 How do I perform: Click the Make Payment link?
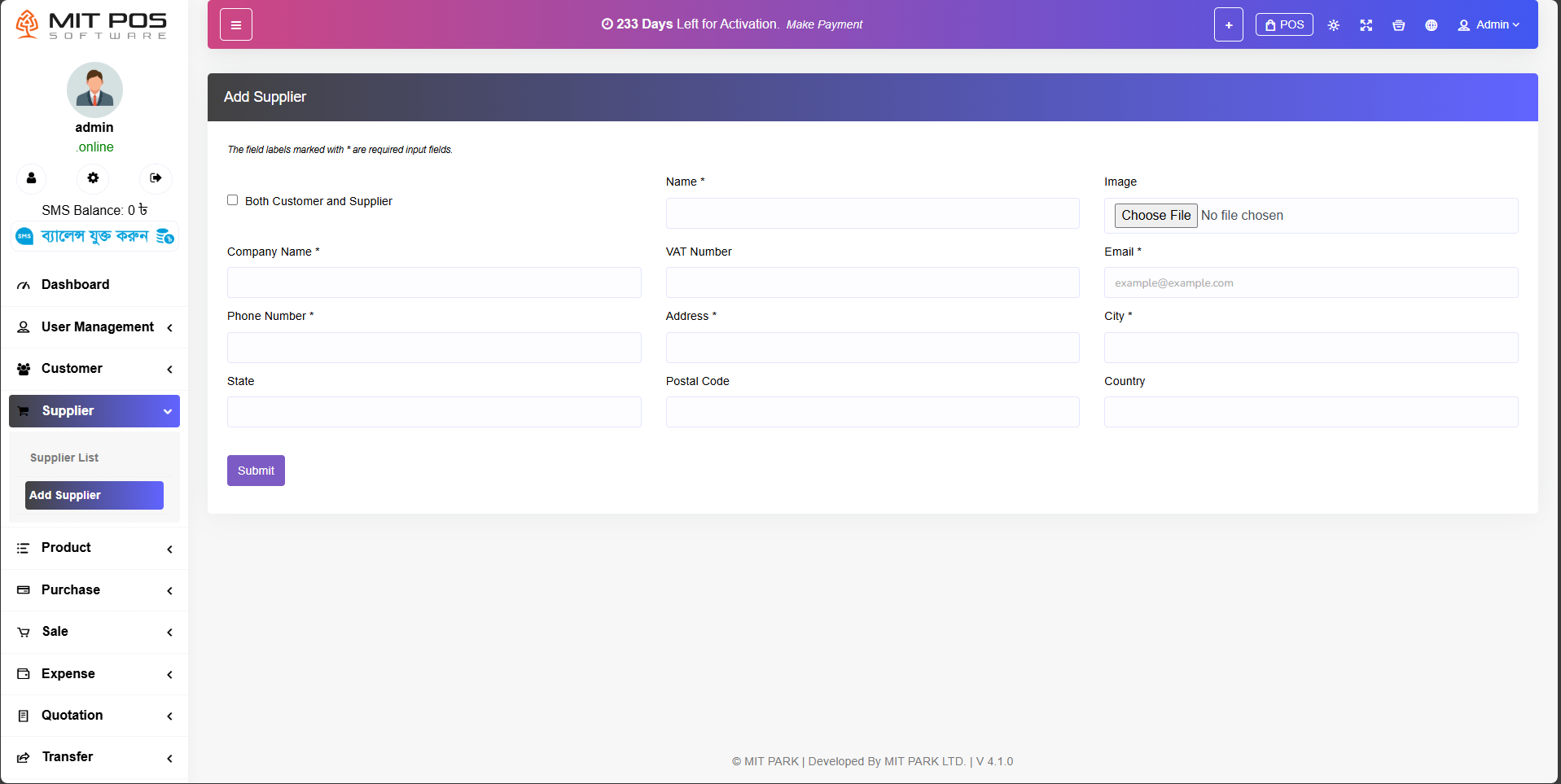coord(823,24)
